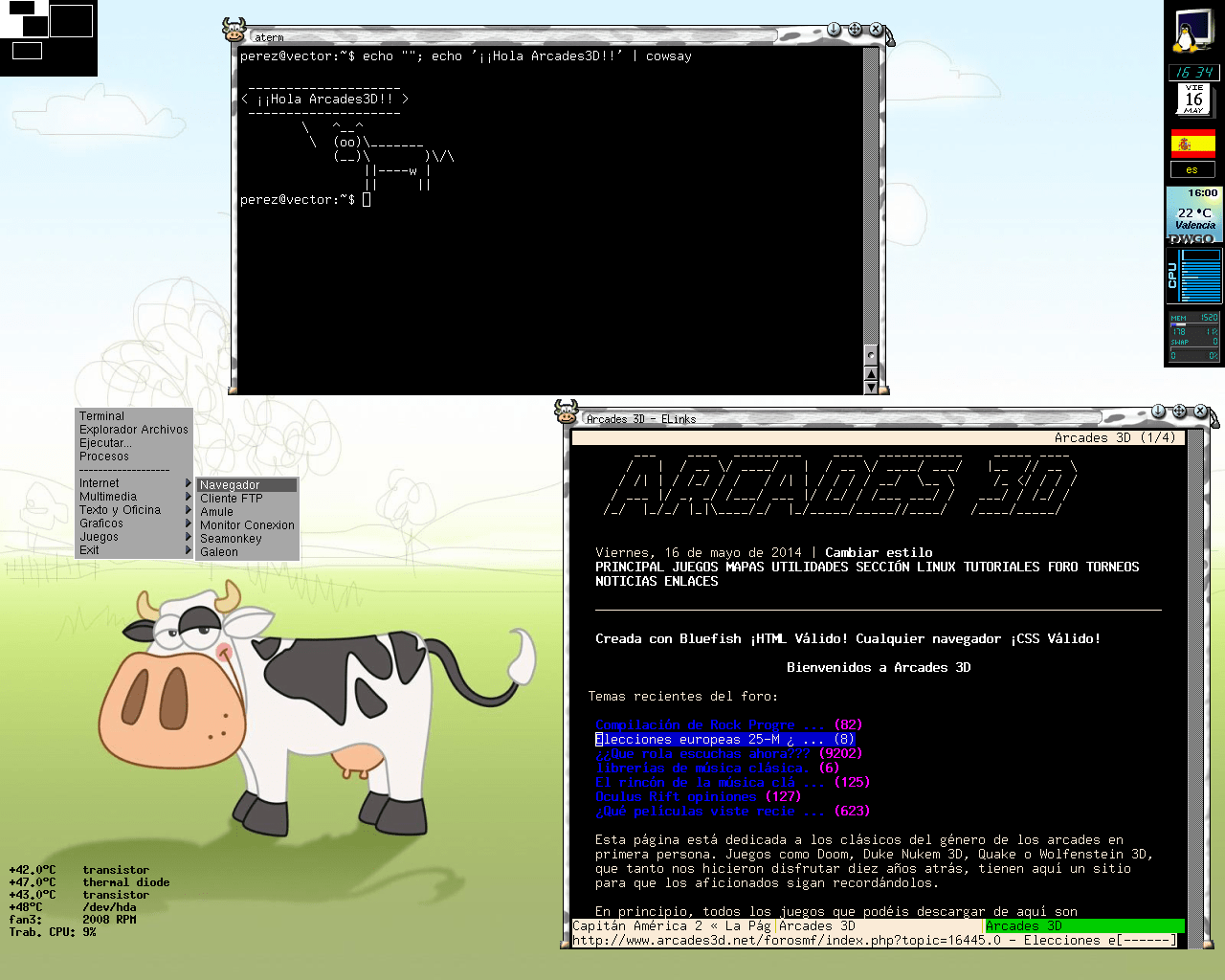Image resolution: width=1225 pixels, height=980 pixels.
Task: Open the FORO link
Action: pyautogui.click(x=1062, y=568)
